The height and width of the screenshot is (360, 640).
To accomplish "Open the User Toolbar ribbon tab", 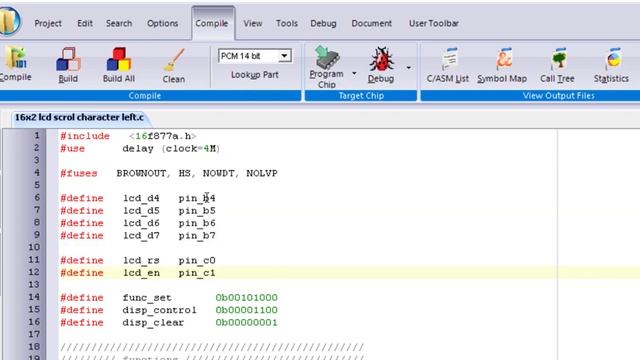I will (433, 24).
